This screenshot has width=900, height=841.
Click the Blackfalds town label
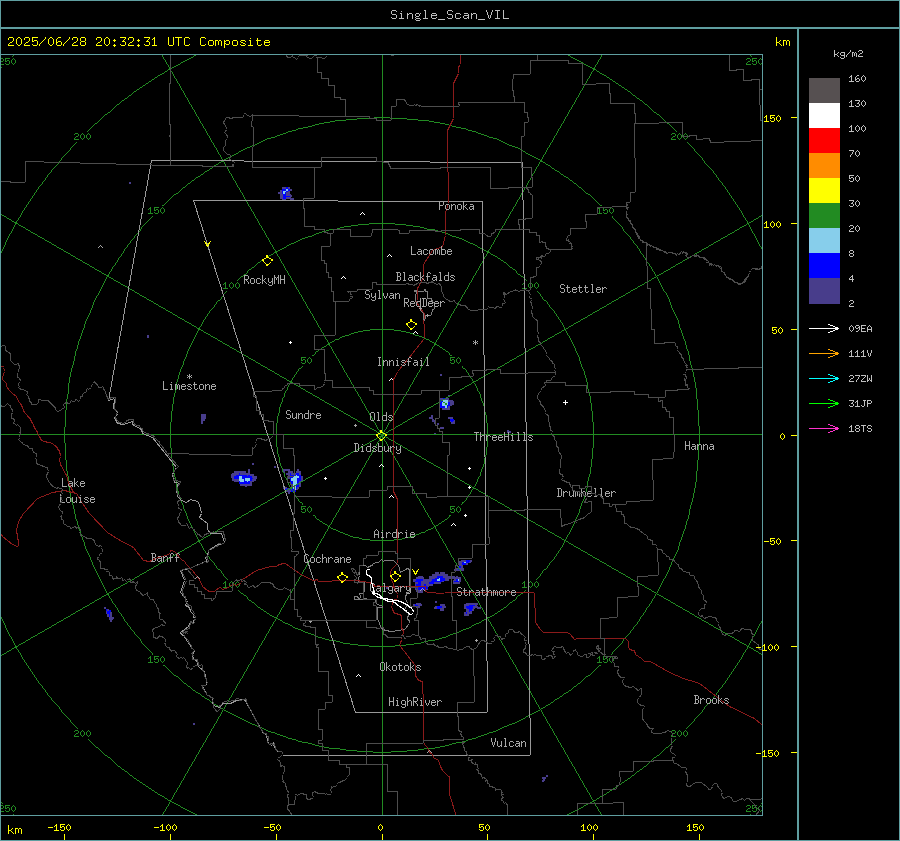click(425, 277)
